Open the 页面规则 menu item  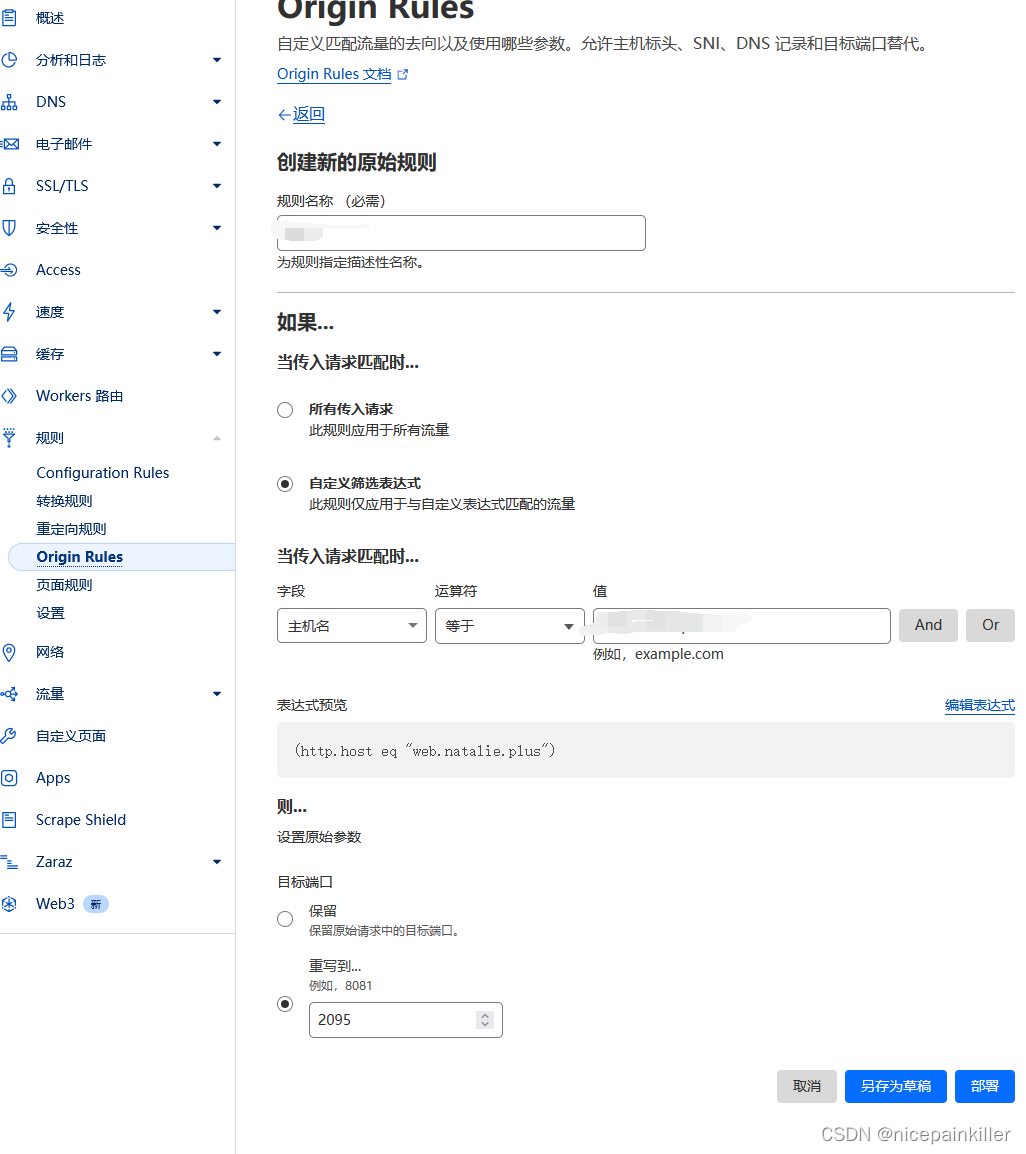click(62, 584)
